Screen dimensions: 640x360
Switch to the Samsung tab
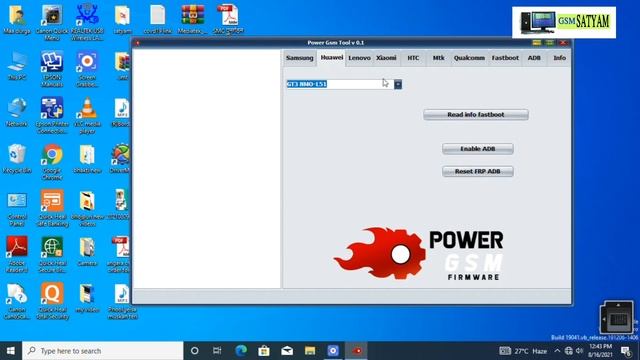click(300, 58)
